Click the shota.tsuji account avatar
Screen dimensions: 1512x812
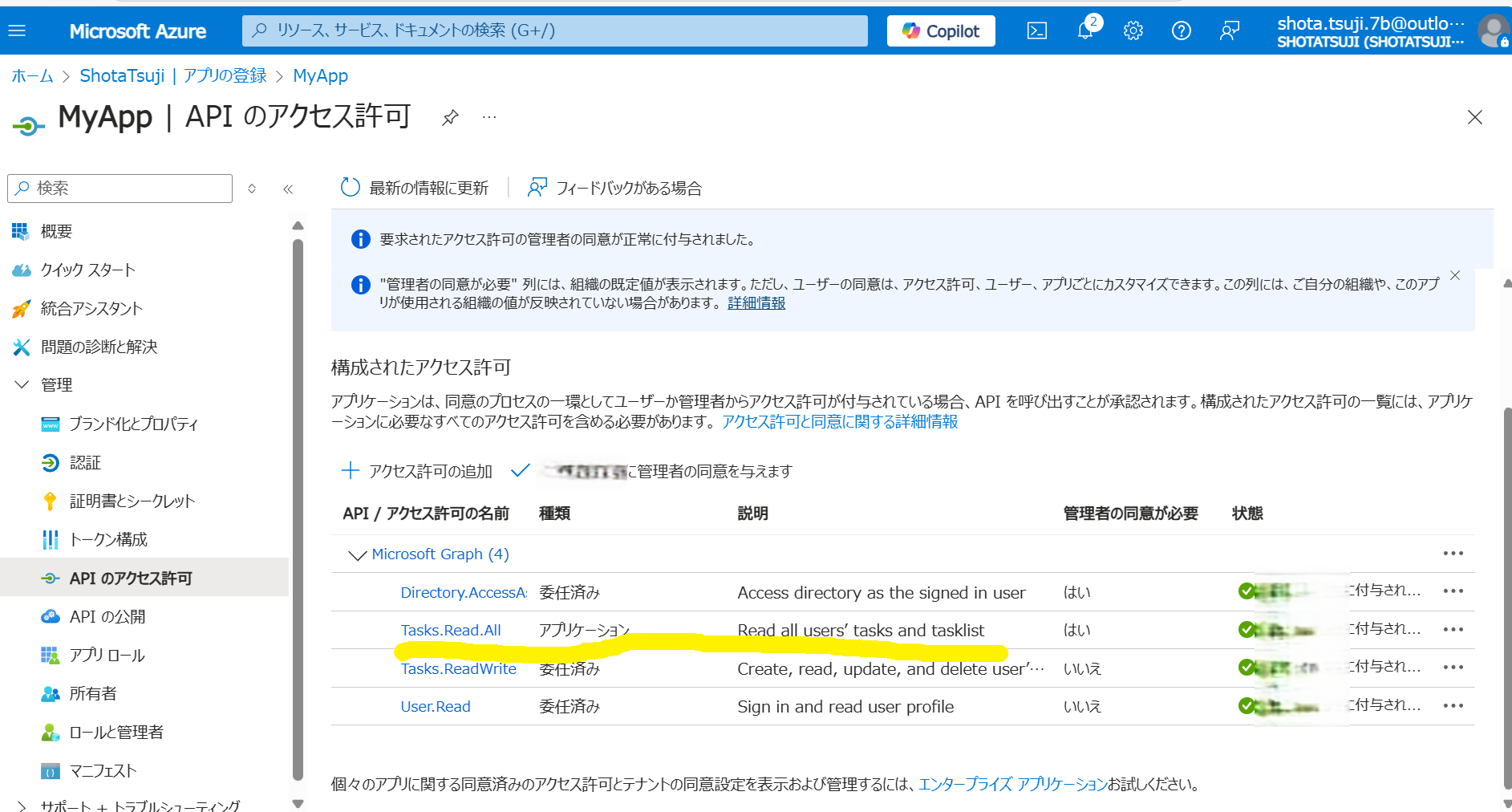point(1494,30)
